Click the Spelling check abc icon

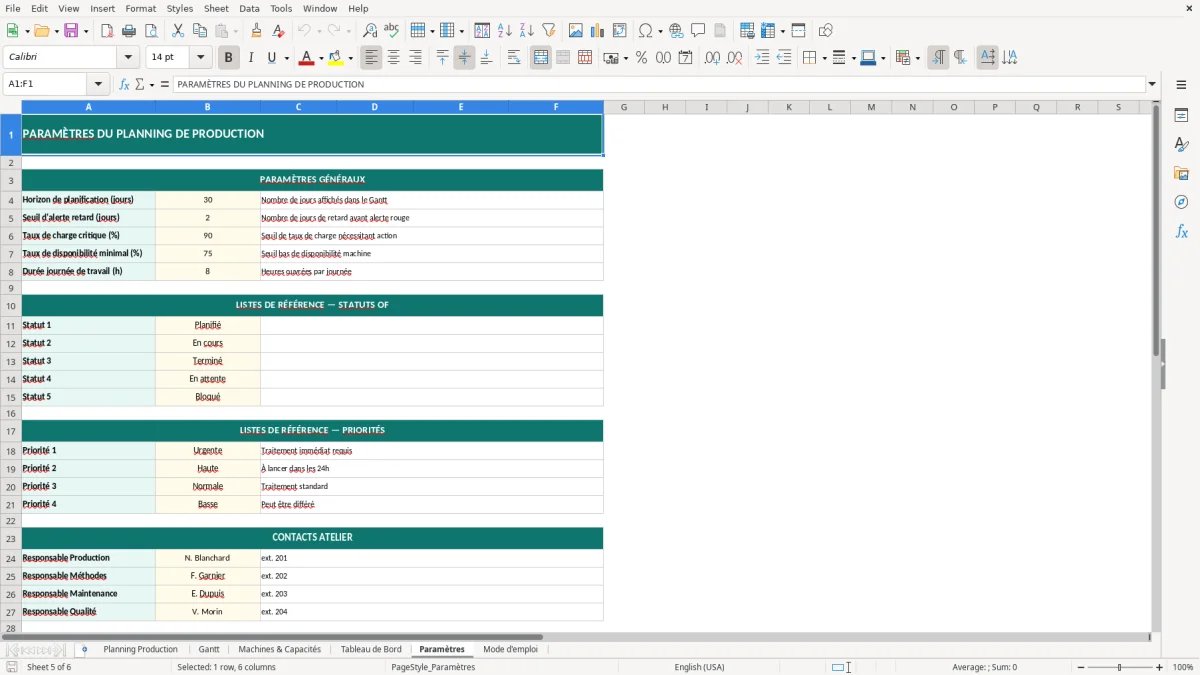click(x=391, y=31)
